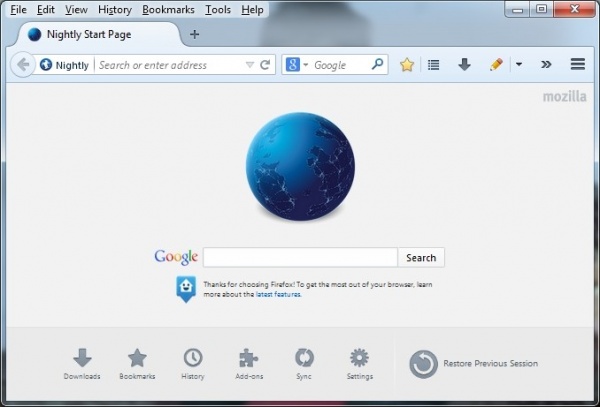The image size is (600, 407).
Task: Open the File menu
Action: [18, 10]
